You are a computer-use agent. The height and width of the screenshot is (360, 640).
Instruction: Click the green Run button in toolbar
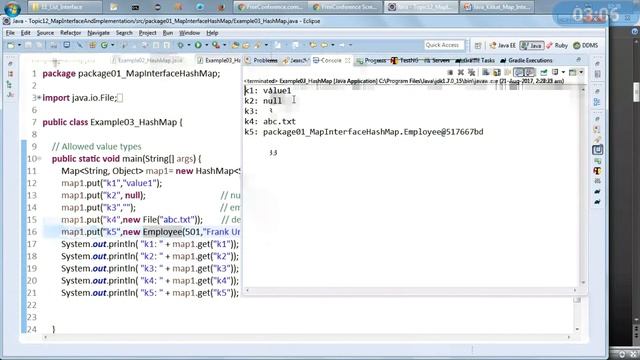pyautogui.click(x=198, y=45)
